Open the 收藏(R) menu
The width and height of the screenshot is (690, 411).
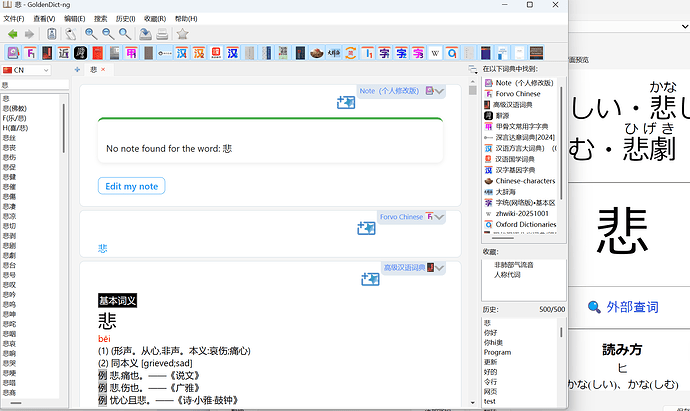pos(155,18)
